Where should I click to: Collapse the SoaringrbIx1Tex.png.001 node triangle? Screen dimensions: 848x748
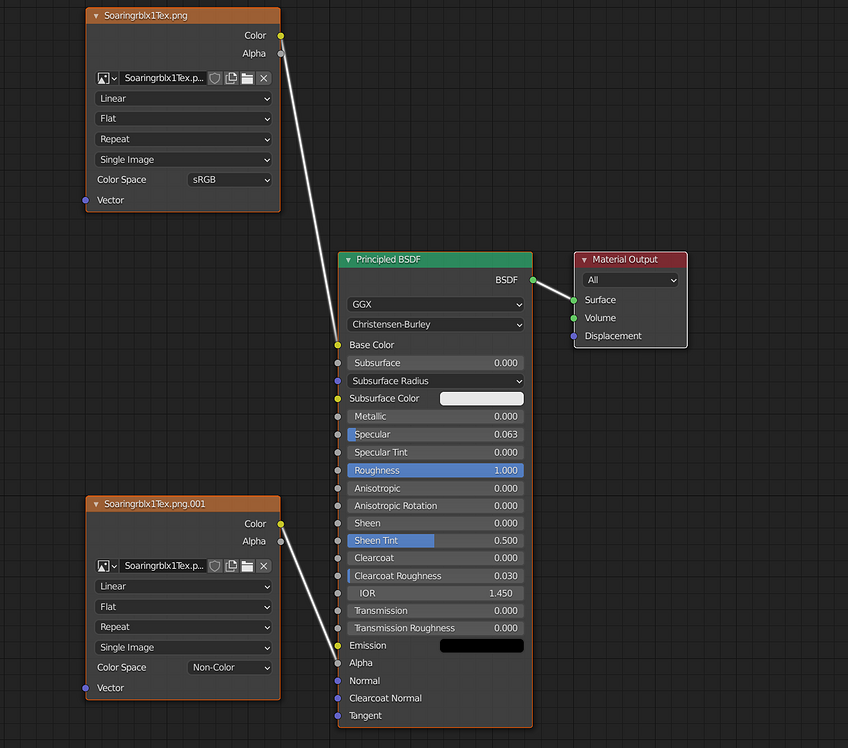pyautogui.click(x=96, y=504)
